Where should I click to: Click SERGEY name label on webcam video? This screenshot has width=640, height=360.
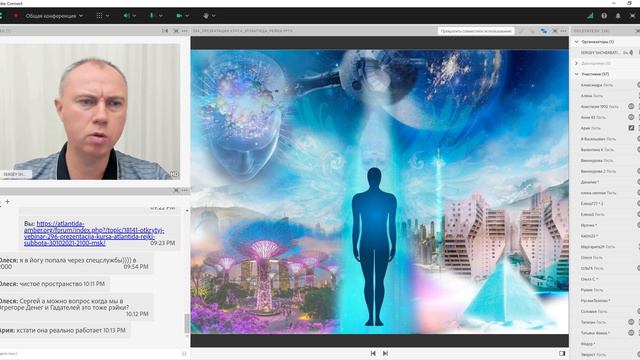coord(16,174)
